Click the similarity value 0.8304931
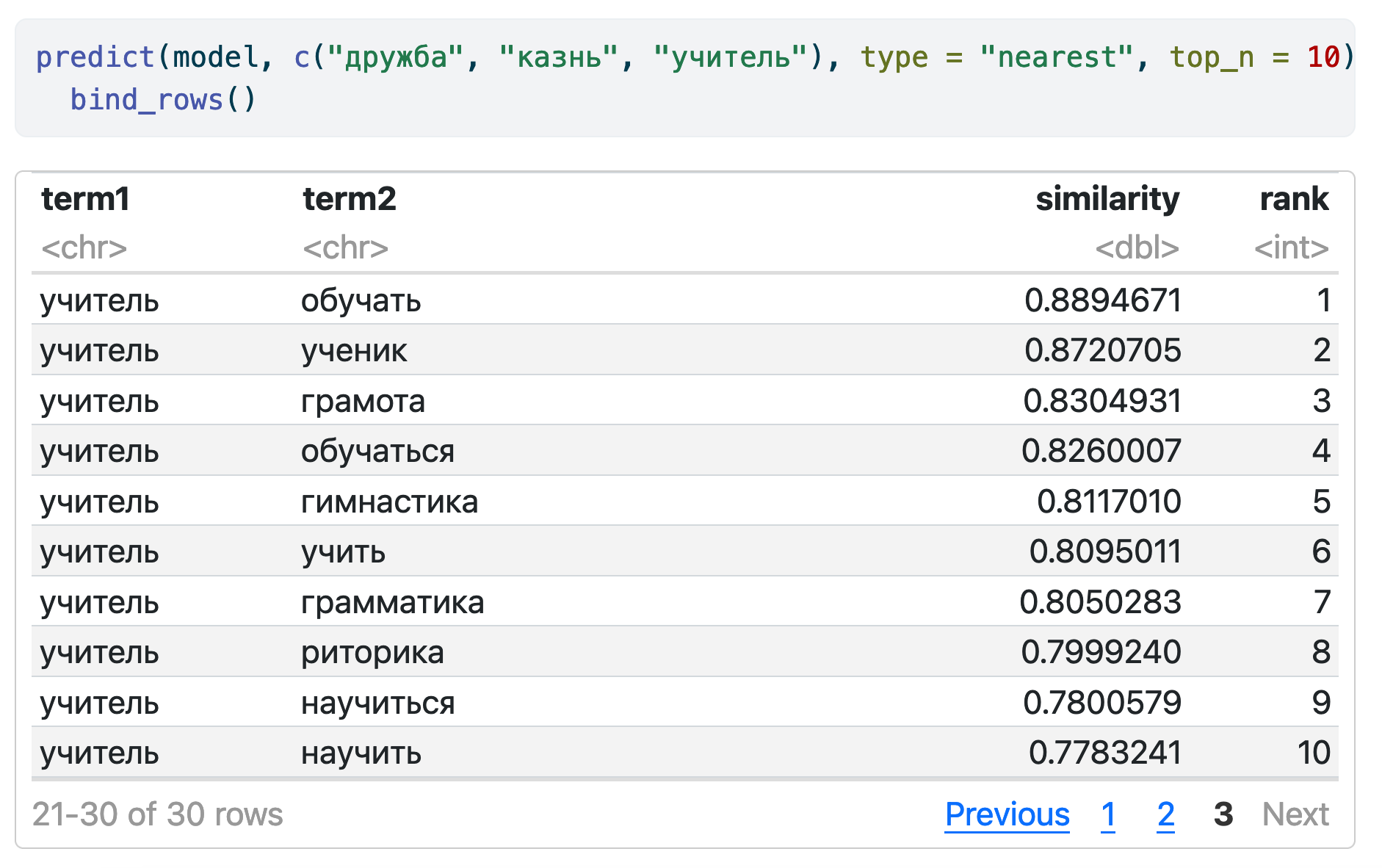Image resolution: width=1382 pixels, height=868 pixels. [x=1101, y=401]
